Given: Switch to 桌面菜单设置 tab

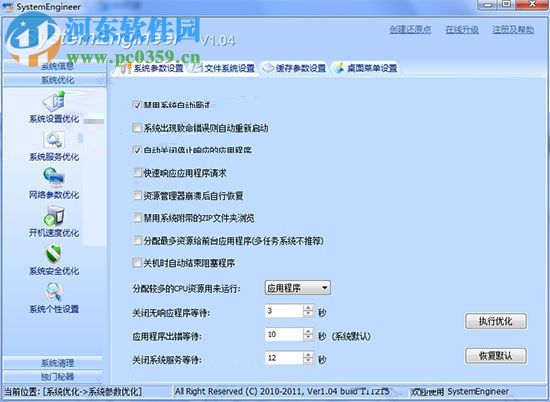Looking at the screenshot, I should point(366,68).
